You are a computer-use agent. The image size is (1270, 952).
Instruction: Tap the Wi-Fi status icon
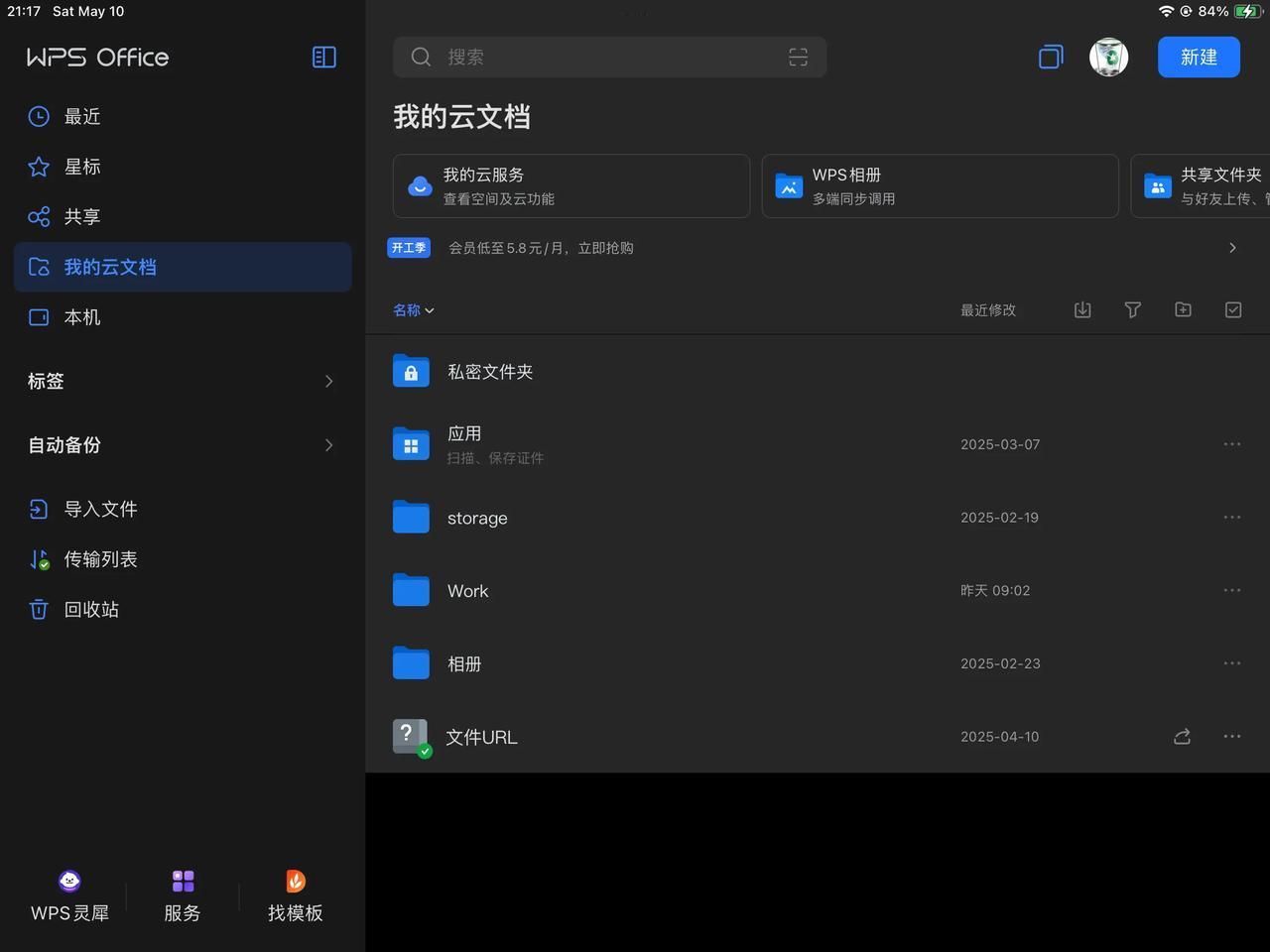pyautogui.click(x=1166, y=11)
